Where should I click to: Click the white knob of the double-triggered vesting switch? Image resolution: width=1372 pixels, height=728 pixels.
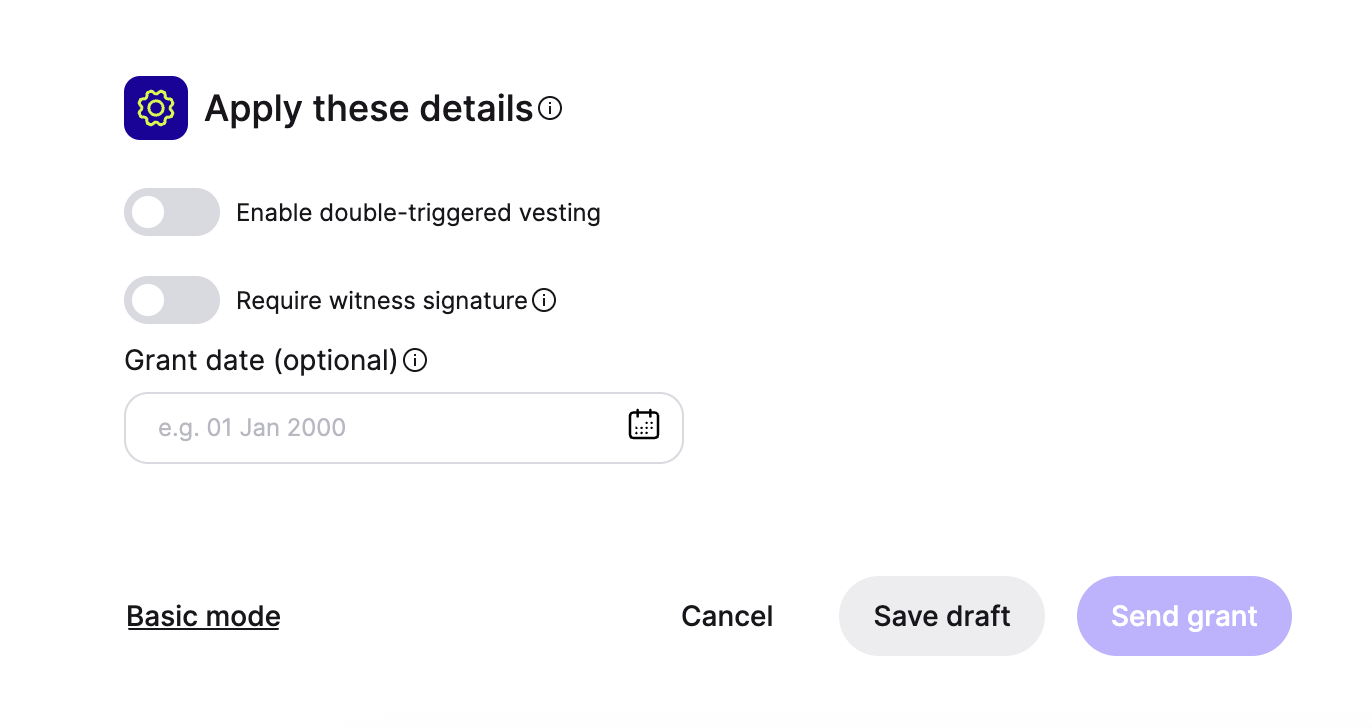pyautogui.click(x=148, y=212)
